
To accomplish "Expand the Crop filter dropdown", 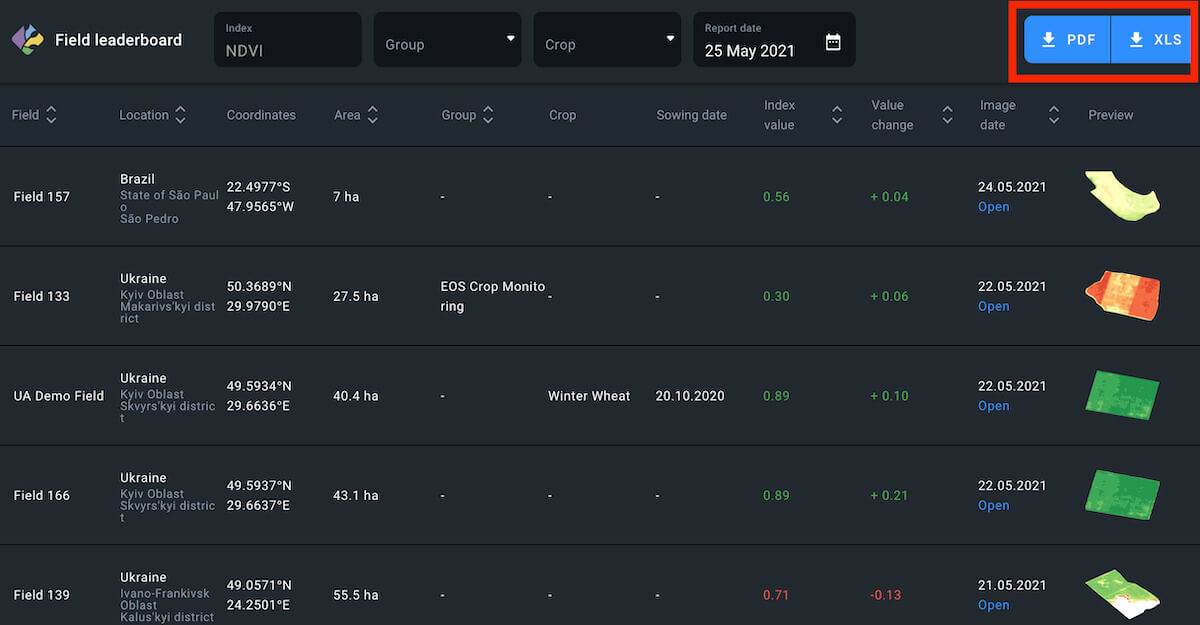I will 607,40.
